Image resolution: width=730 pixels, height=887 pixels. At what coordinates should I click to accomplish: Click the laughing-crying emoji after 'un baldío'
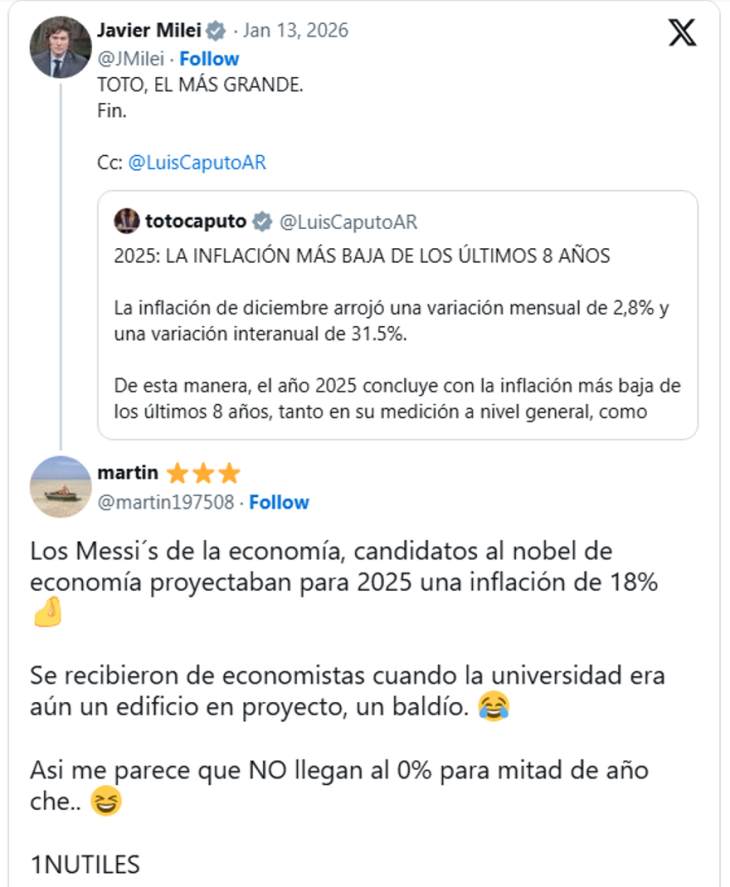pyautogui.click(x=493, y=708)
